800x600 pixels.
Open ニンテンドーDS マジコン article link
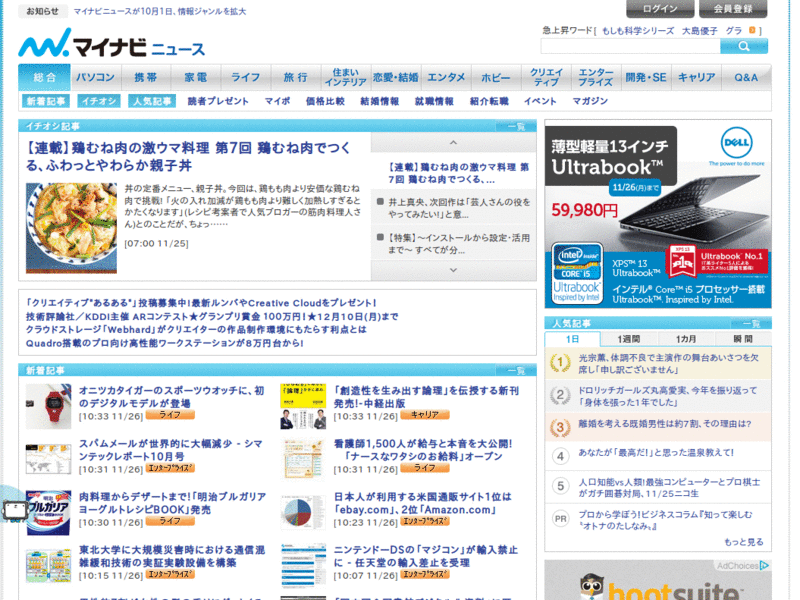coord(426,556)
